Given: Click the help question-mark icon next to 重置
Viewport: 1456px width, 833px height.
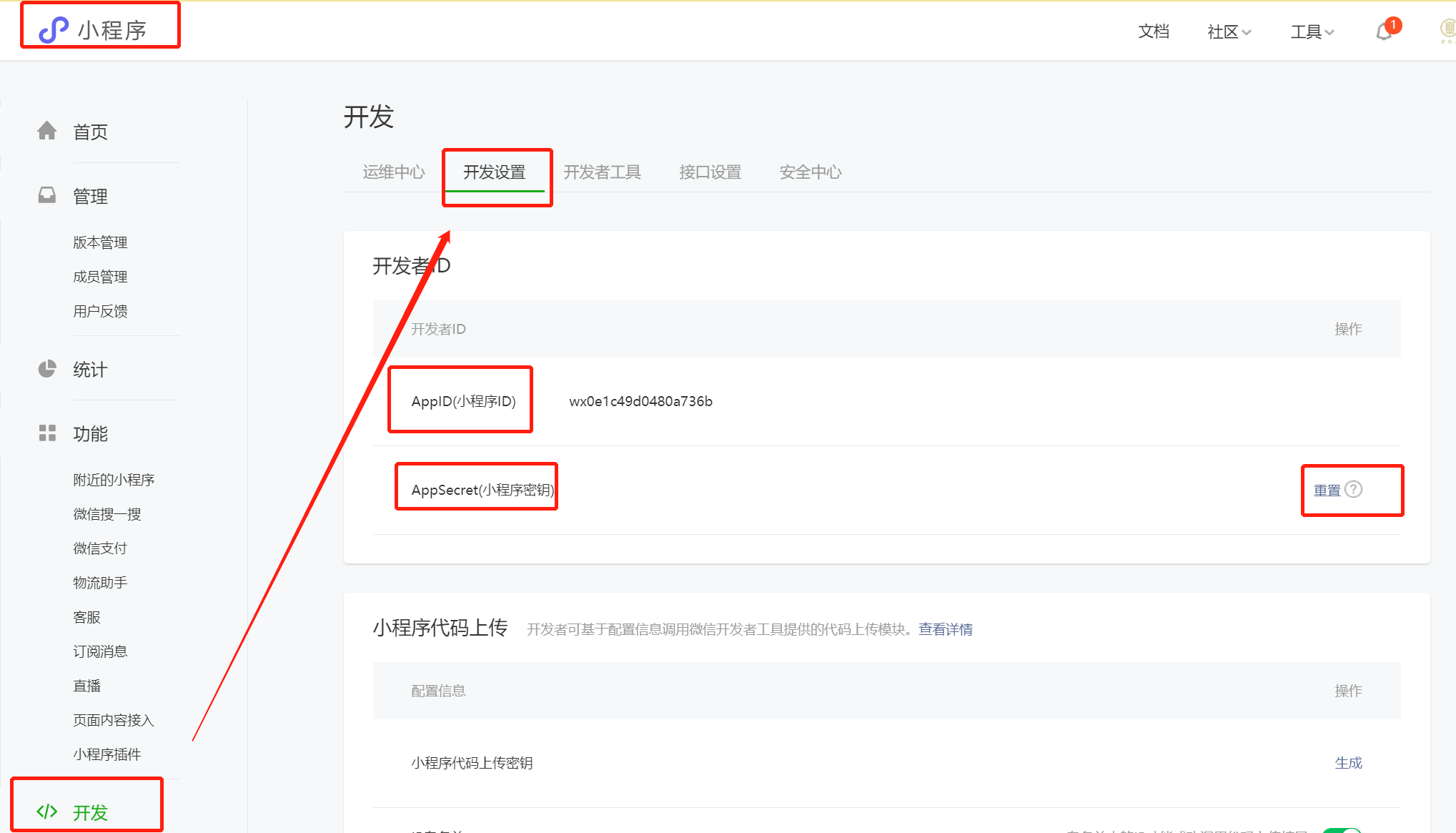Looking at the screenshot, I should [1354, 489].
